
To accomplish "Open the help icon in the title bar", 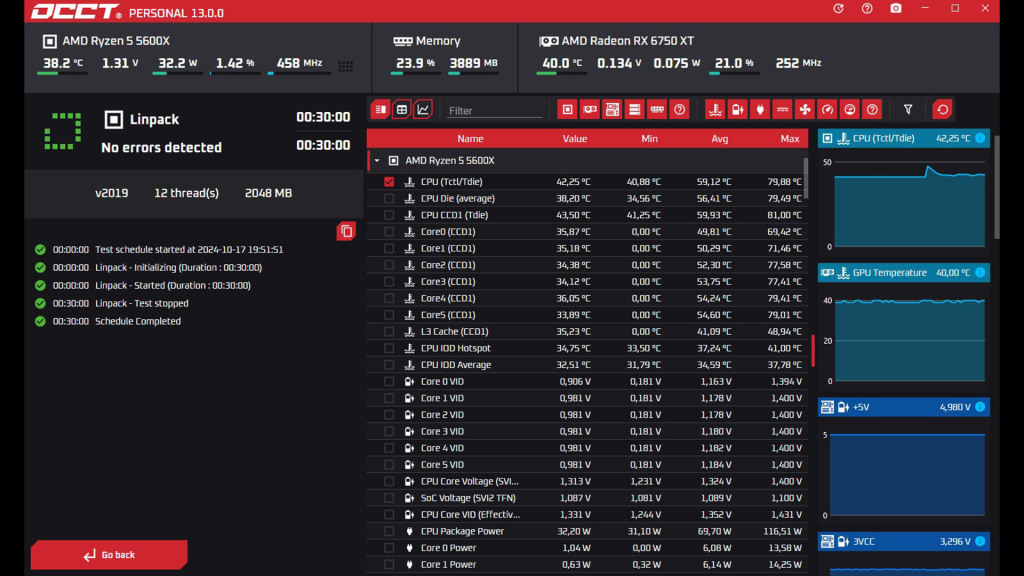I will 867,9.
